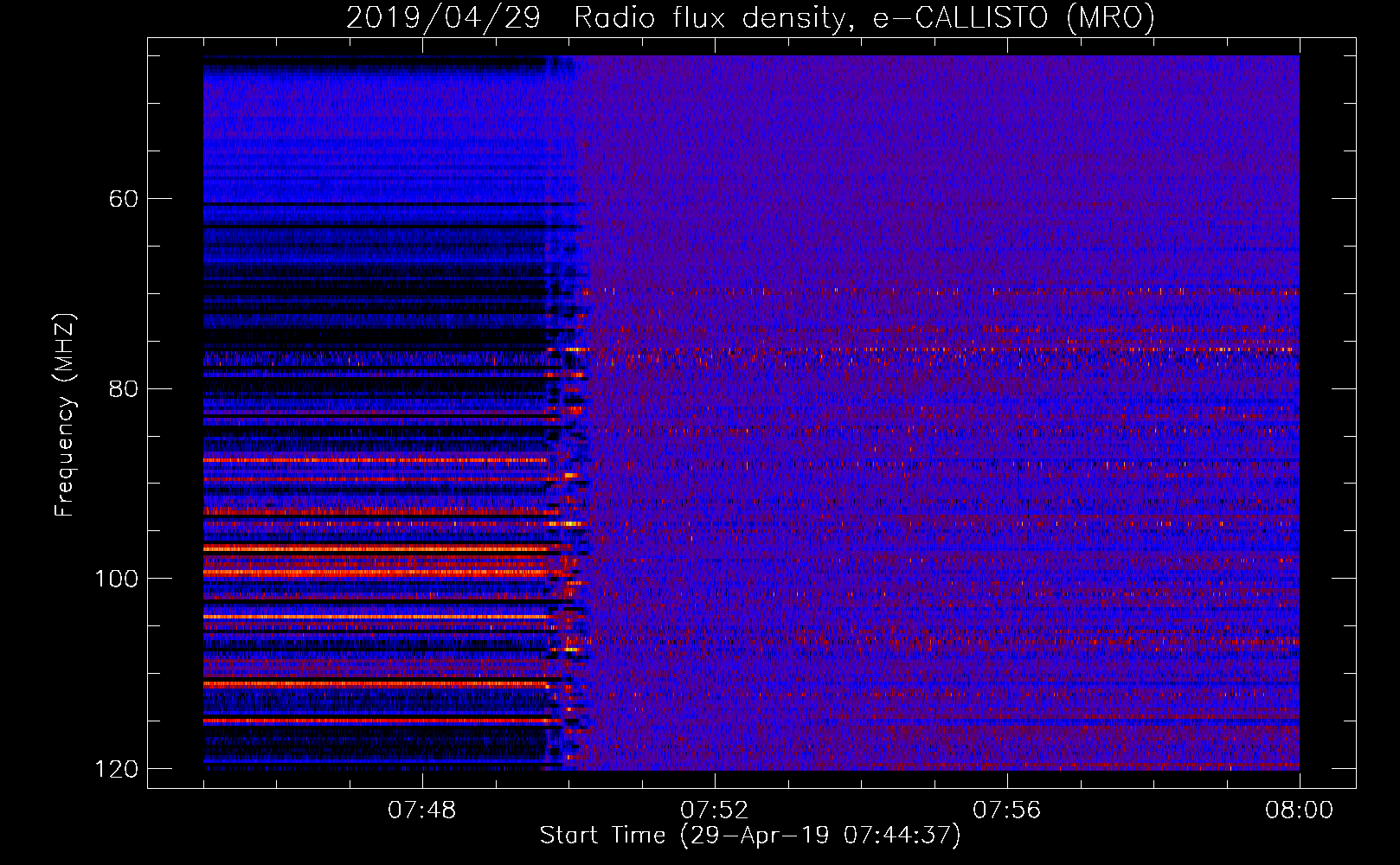Viewport: 1400px width, 865px height.
Task: Click the 100 frequency tick label
Action: 116,579
